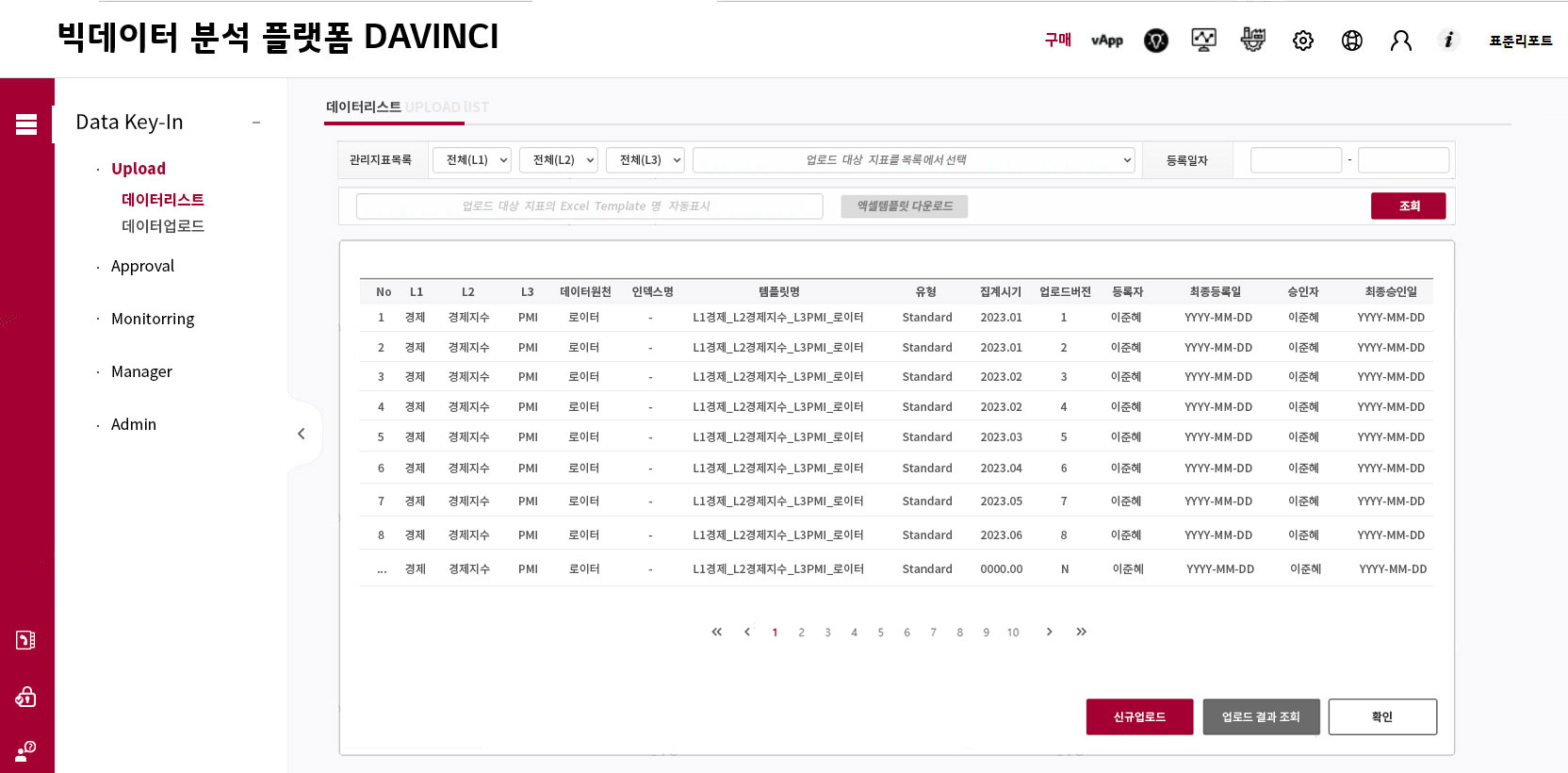
Task: Click the settings gear icon in the header
Action: (x=1303, y=41)
